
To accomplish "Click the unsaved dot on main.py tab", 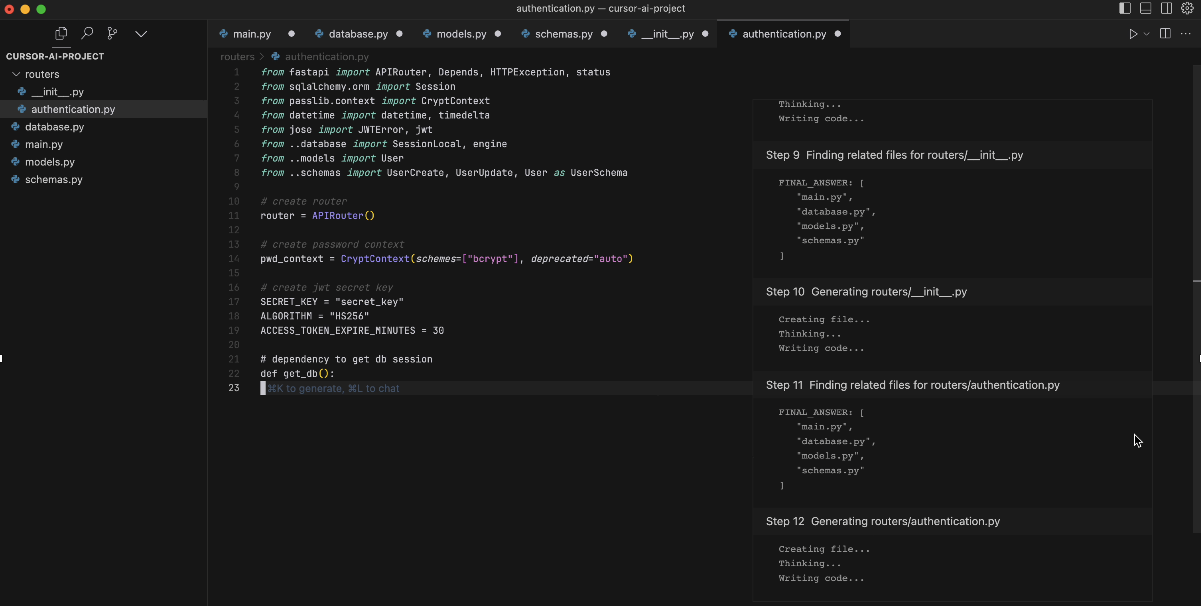I will tap(291, 34).
